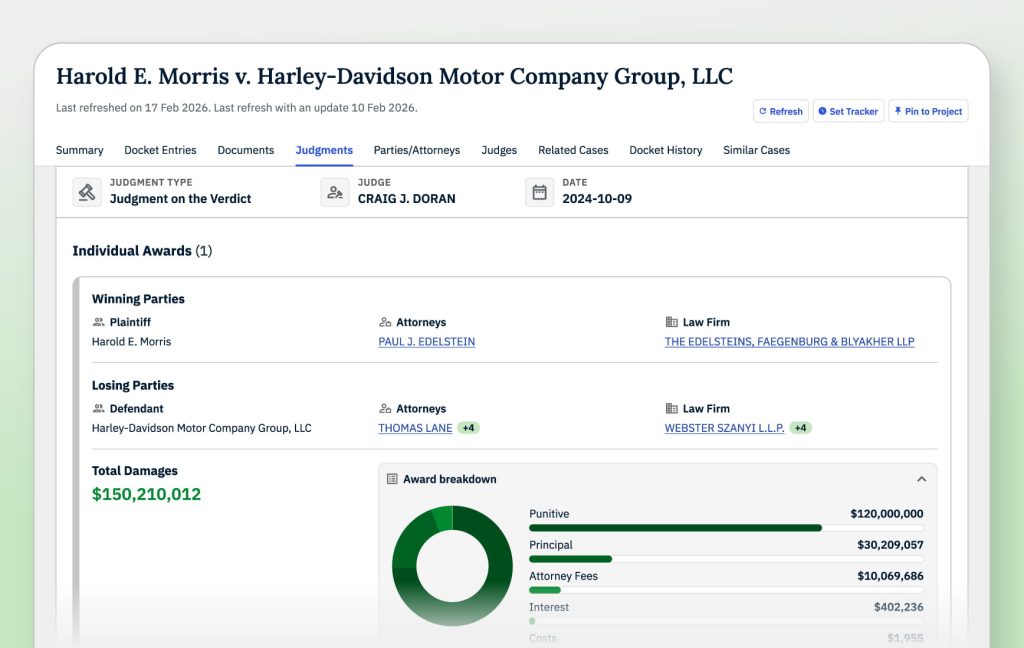
Task: Click the gavel Judgment Type icon
Action: click(x=87, y=192)
